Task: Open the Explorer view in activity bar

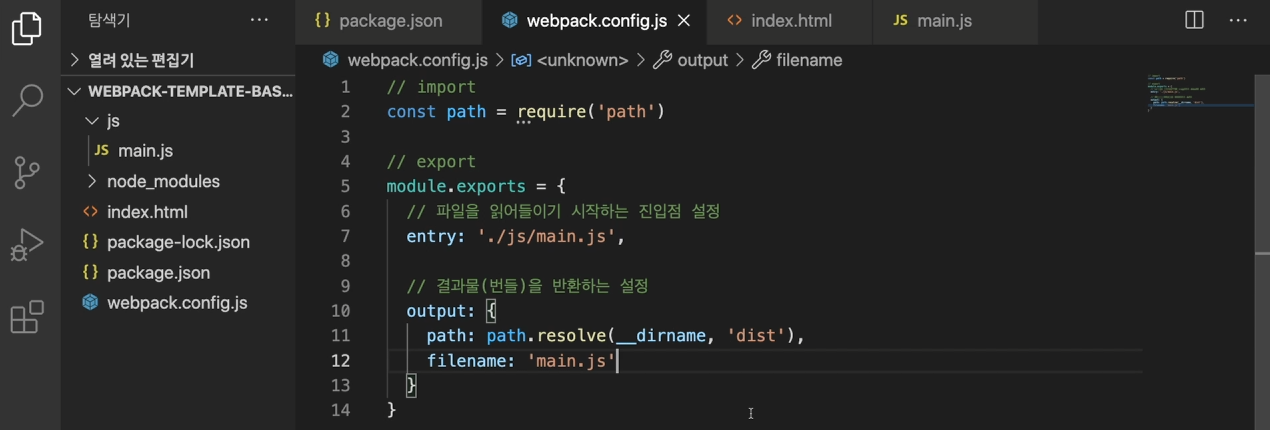Action: click(x=27, y=28)
